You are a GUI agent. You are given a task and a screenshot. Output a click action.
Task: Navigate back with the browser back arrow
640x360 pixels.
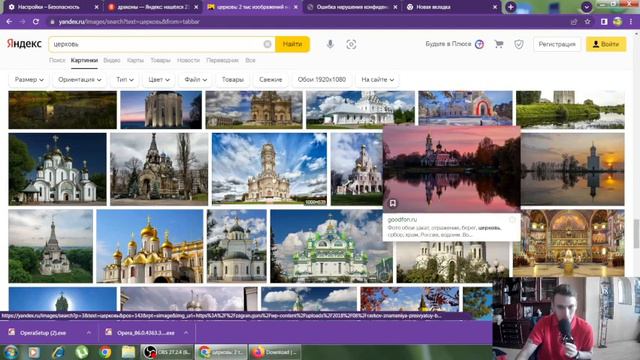tap(9, 21)
